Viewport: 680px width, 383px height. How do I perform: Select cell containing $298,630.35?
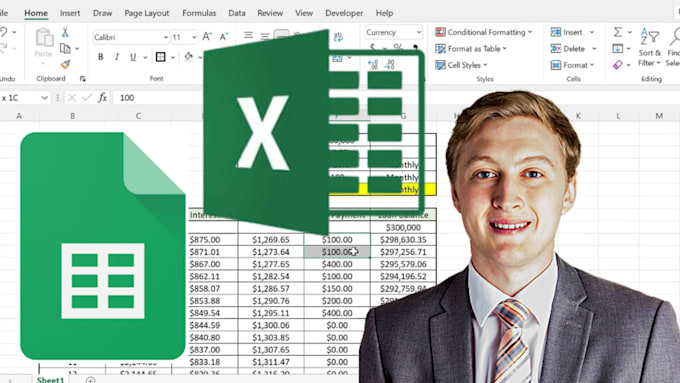coord(403,239)
